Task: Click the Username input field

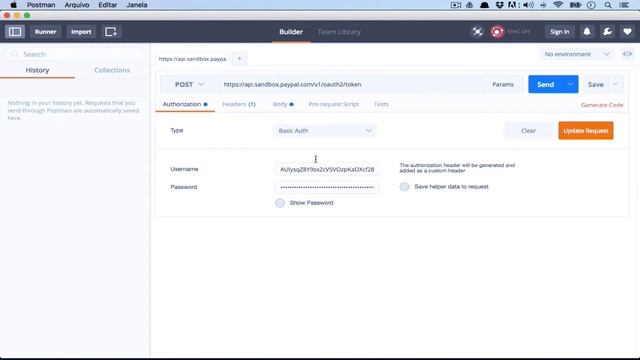Action: tap(327, 169)
